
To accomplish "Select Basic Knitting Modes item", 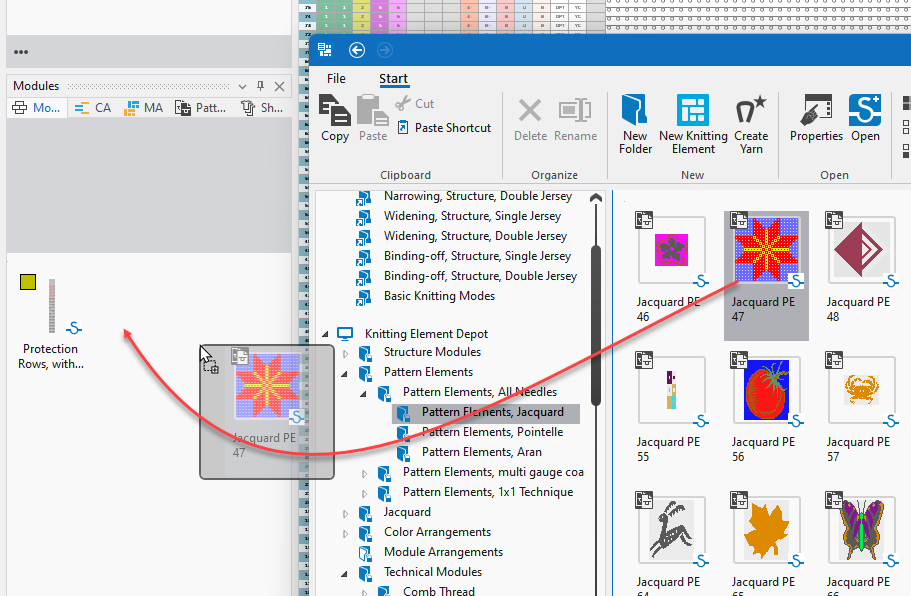I will 439,296.
